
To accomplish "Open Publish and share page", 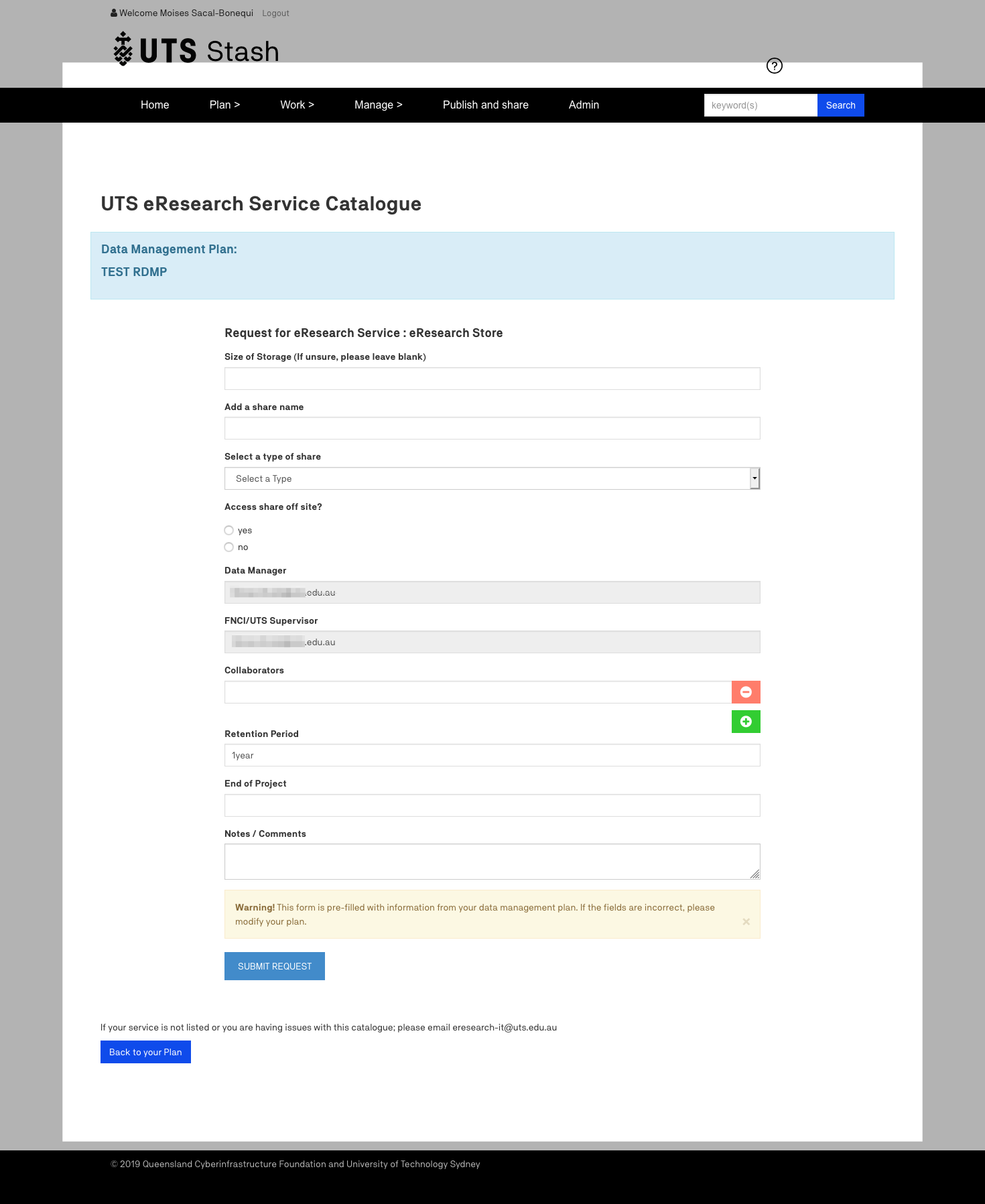I will click(x=485, y=105).
